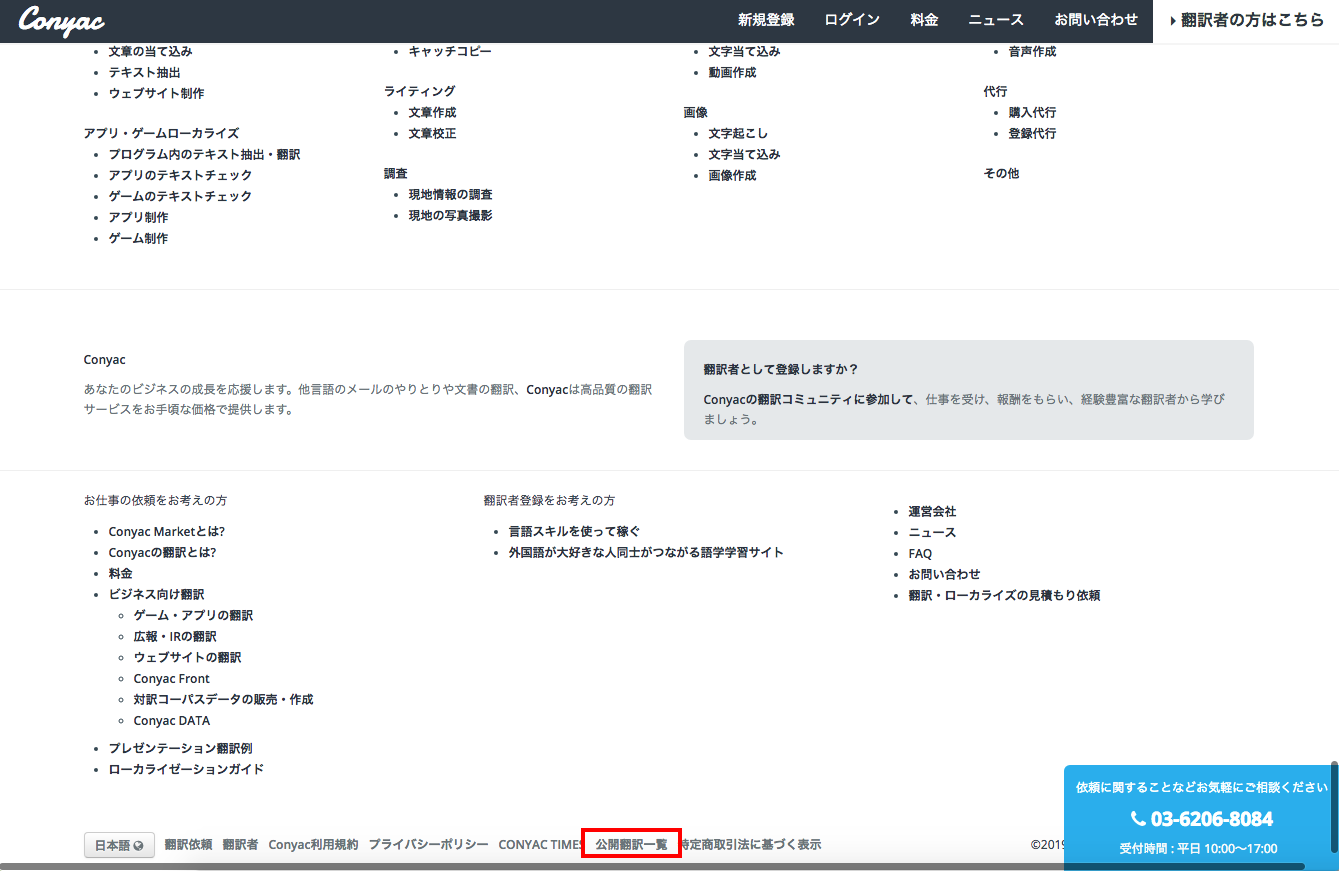
Task: Click the アプリ・ゲームローカライズ heading
Action: pyautogui.click(x=162, y=134)
